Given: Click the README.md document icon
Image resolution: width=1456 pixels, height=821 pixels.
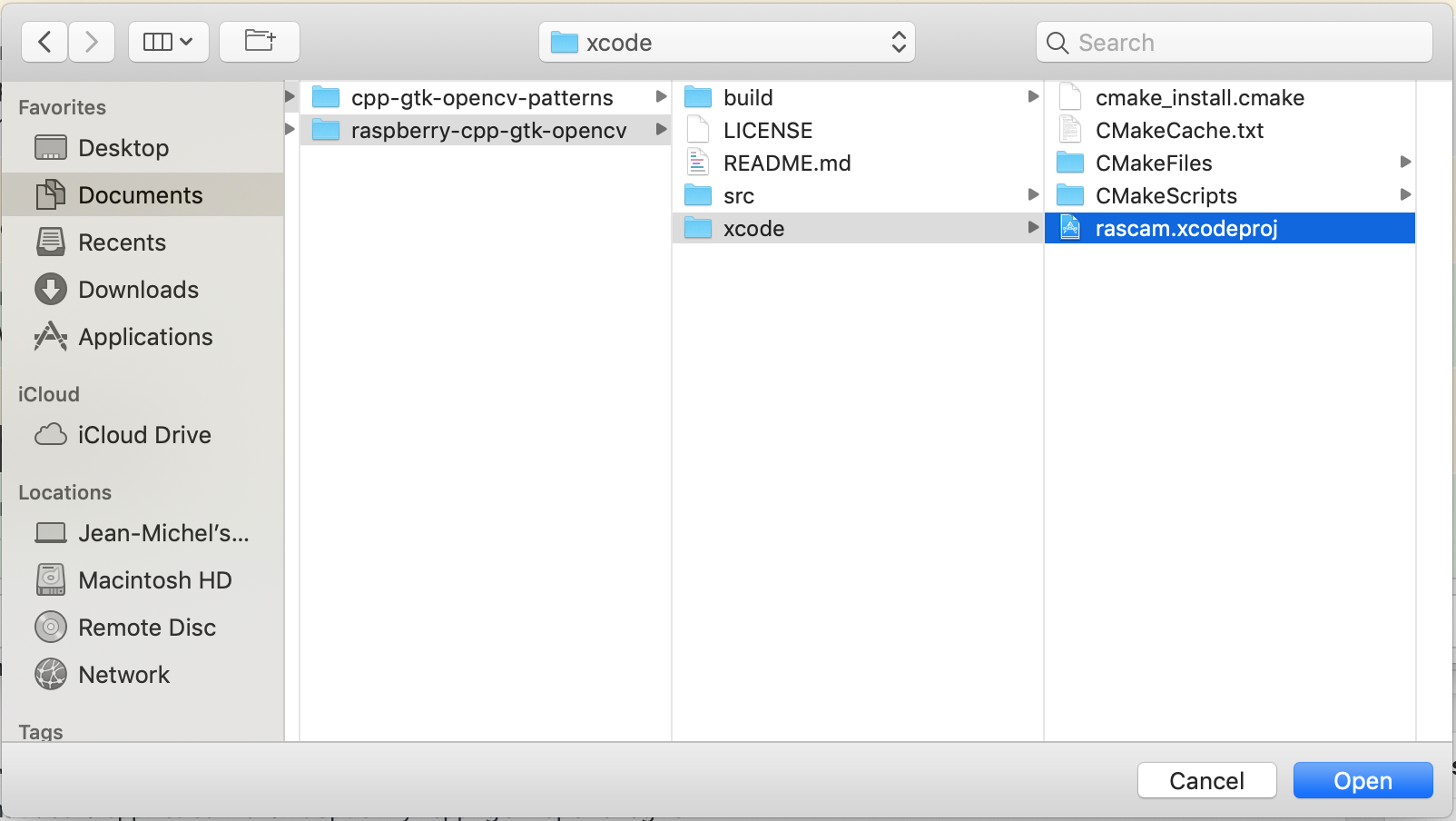Looking at the screenshot, I should coord(697,163).
